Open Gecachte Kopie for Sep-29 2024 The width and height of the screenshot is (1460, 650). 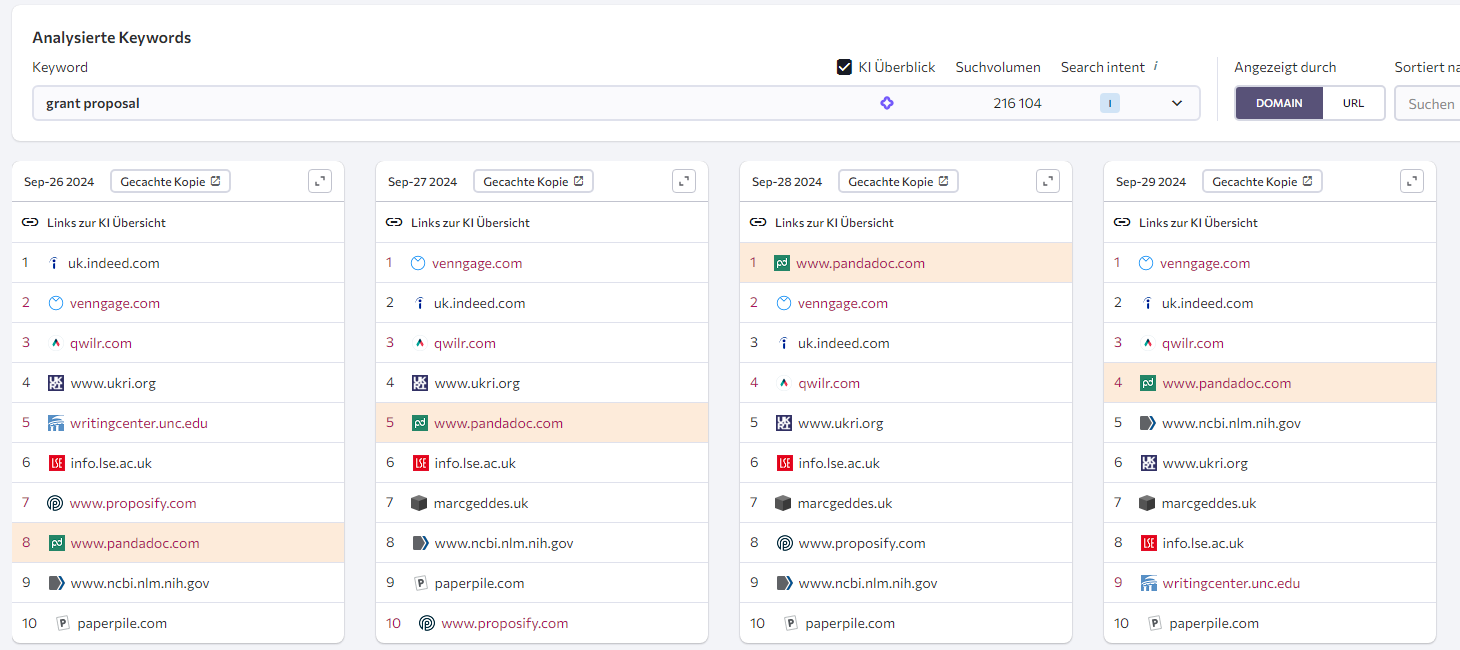coord(1261,182)
